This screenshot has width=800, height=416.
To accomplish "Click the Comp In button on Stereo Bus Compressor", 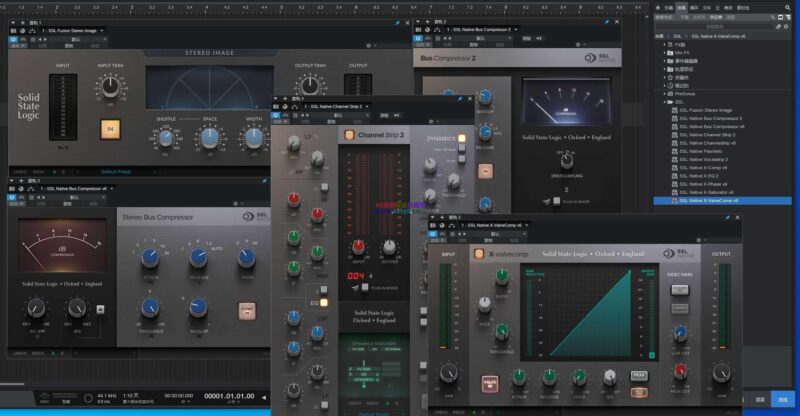I will tap(247, 310).
